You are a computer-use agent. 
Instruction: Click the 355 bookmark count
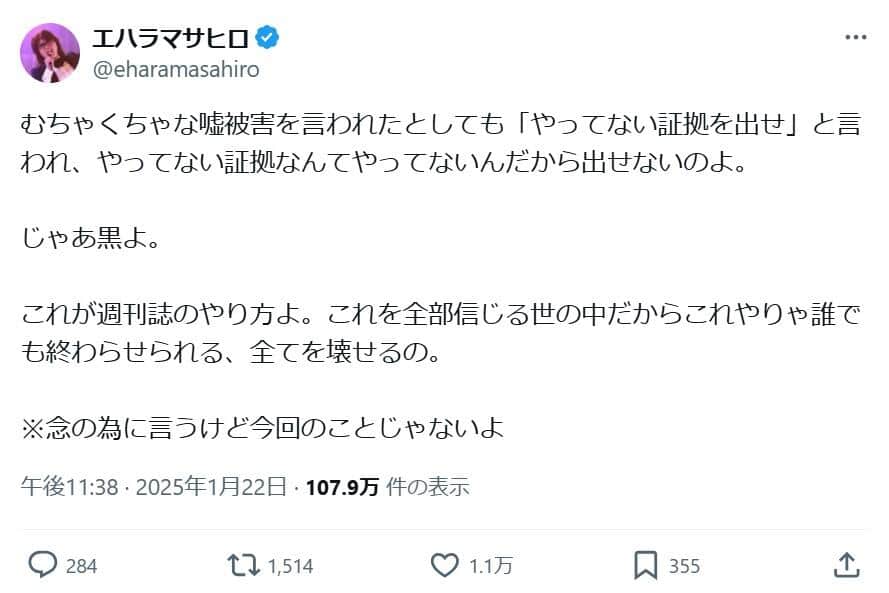684,566
